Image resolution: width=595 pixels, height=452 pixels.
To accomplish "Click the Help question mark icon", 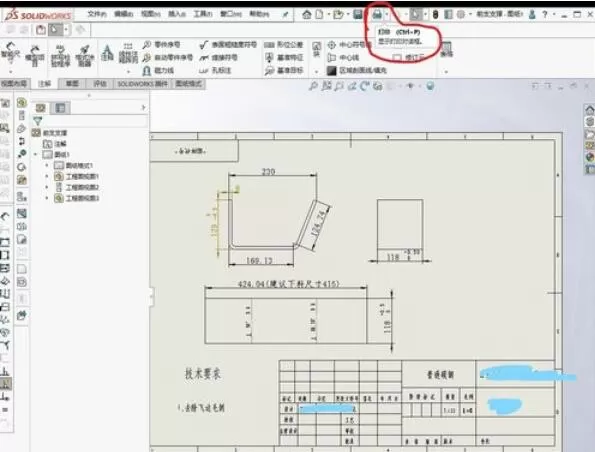I will 545,14.
